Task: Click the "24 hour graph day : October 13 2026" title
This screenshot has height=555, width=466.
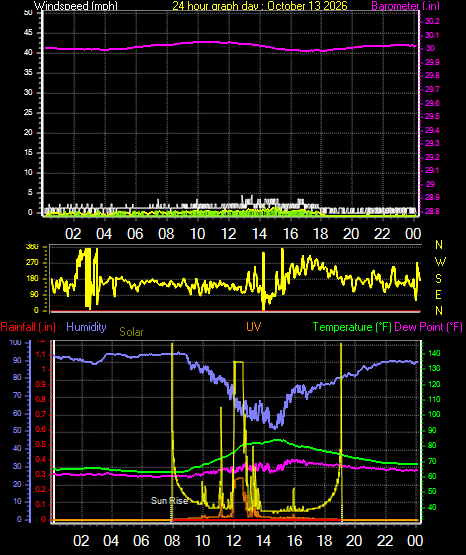Action: (260, 5)
